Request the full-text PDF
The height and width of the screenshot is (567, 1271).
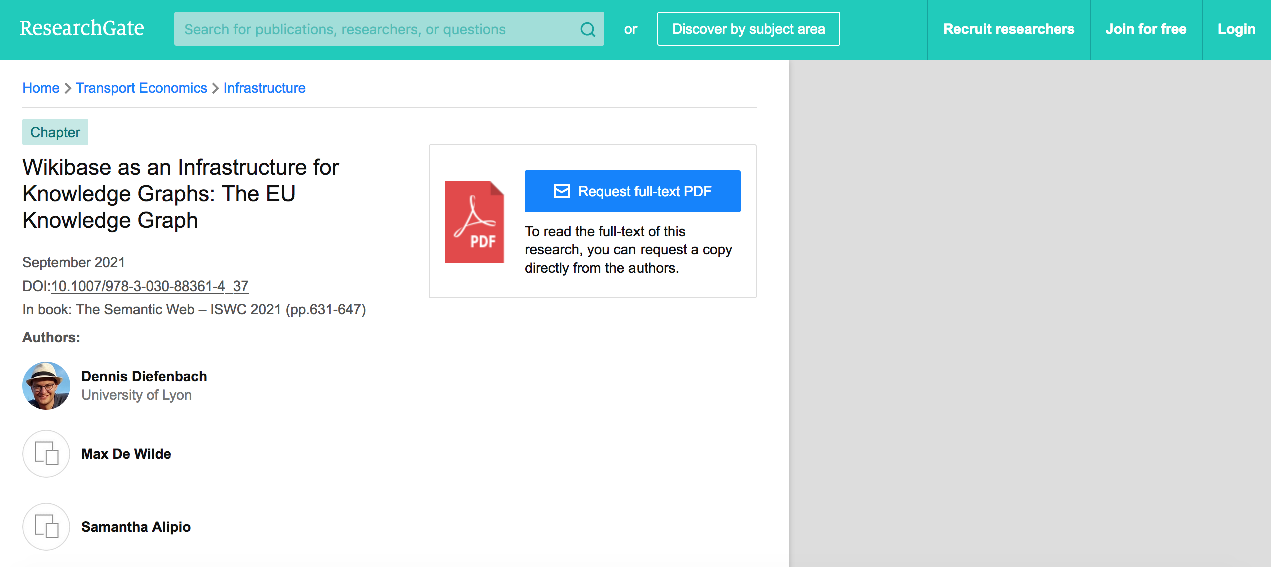pos(633,191)
